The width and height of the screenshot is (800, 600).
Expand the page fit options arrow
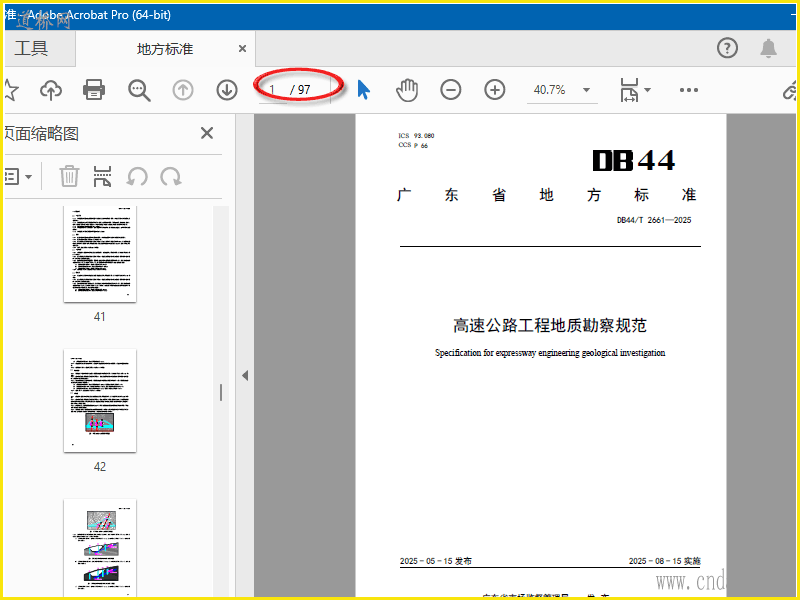point(647,90)
